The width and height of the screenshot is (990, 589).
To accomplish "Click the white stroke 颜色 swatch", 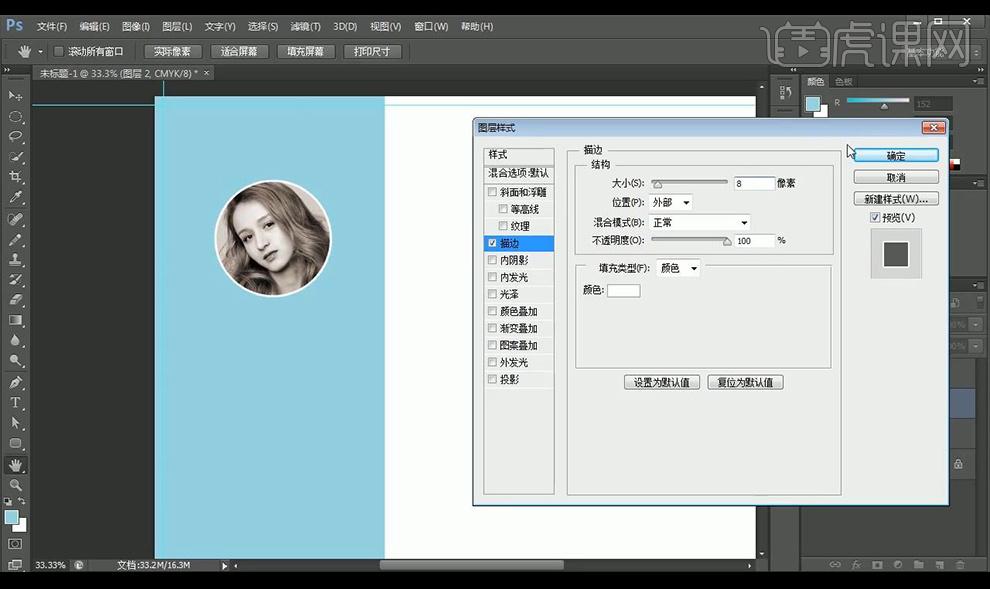I will [623, 290].
